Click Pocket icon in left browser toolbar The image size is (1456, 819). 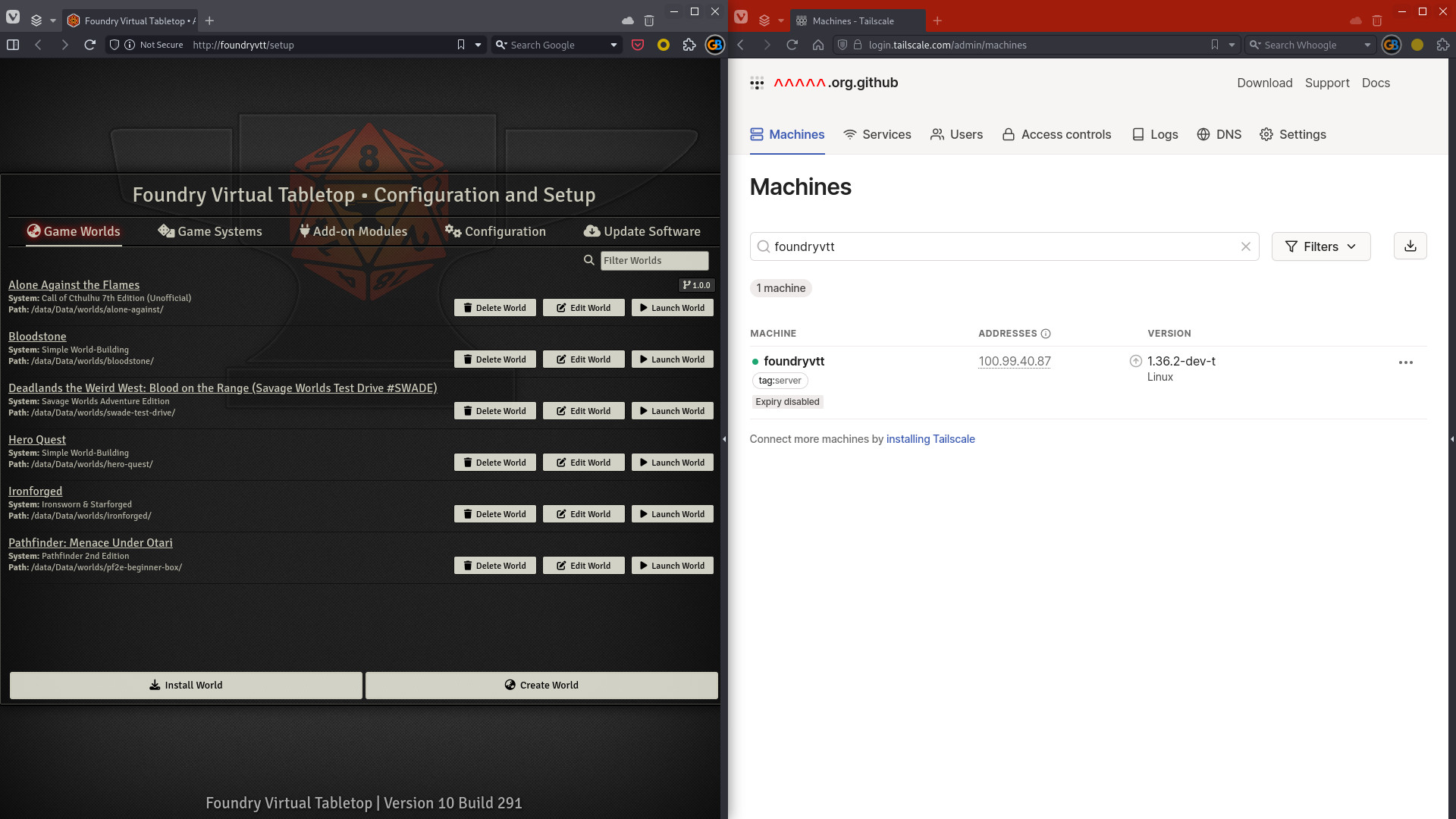638,45
